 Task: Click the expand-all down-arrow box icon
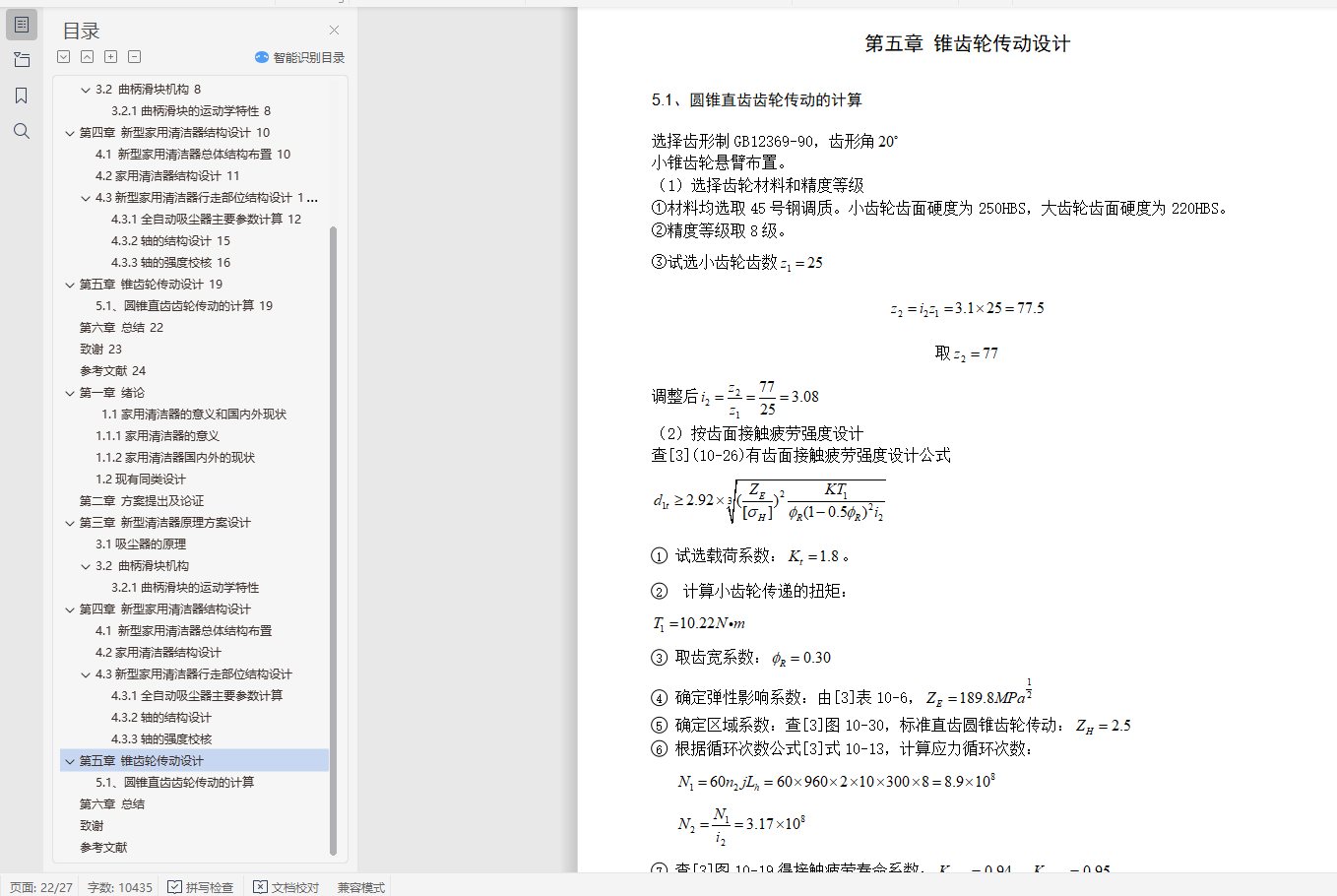[x=64, y=57]
